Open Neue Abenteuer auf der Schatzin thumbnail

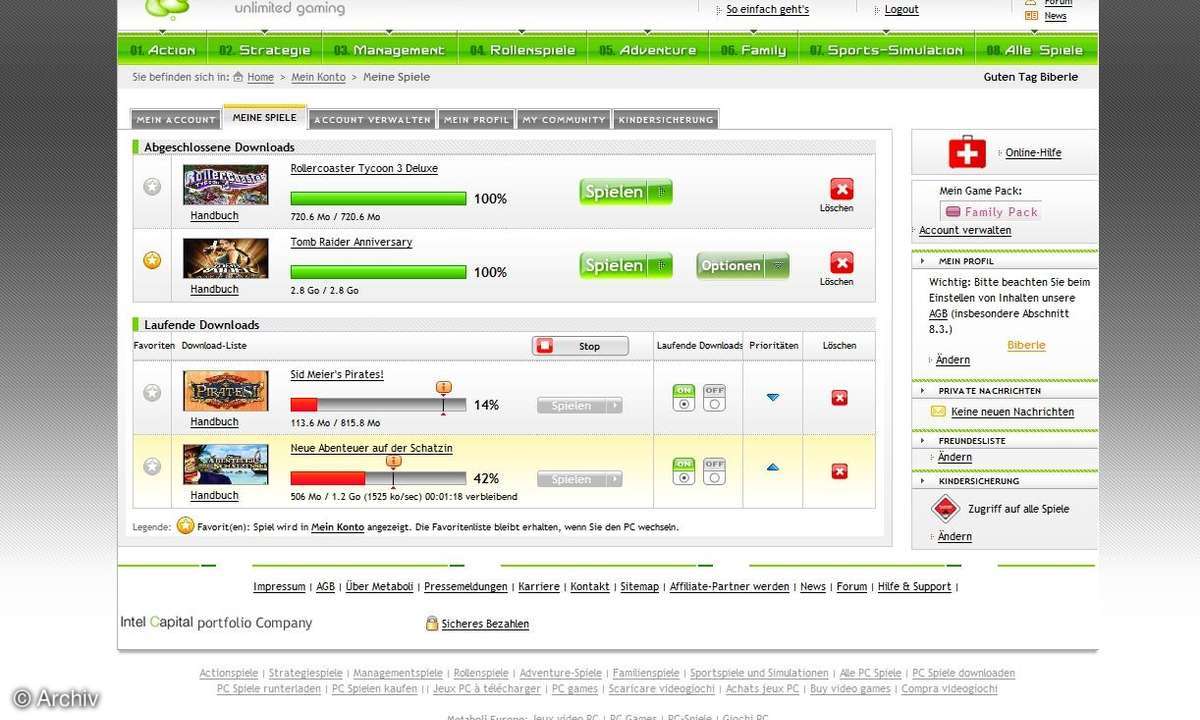[225, 464]
